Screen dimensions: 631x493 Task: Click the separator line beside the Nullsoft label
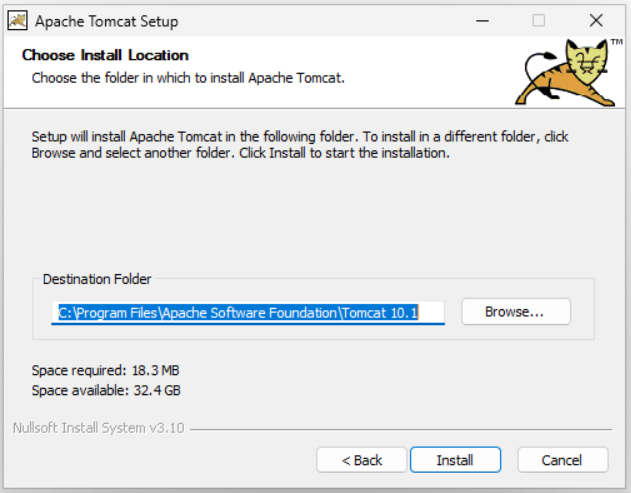(400, 430)
